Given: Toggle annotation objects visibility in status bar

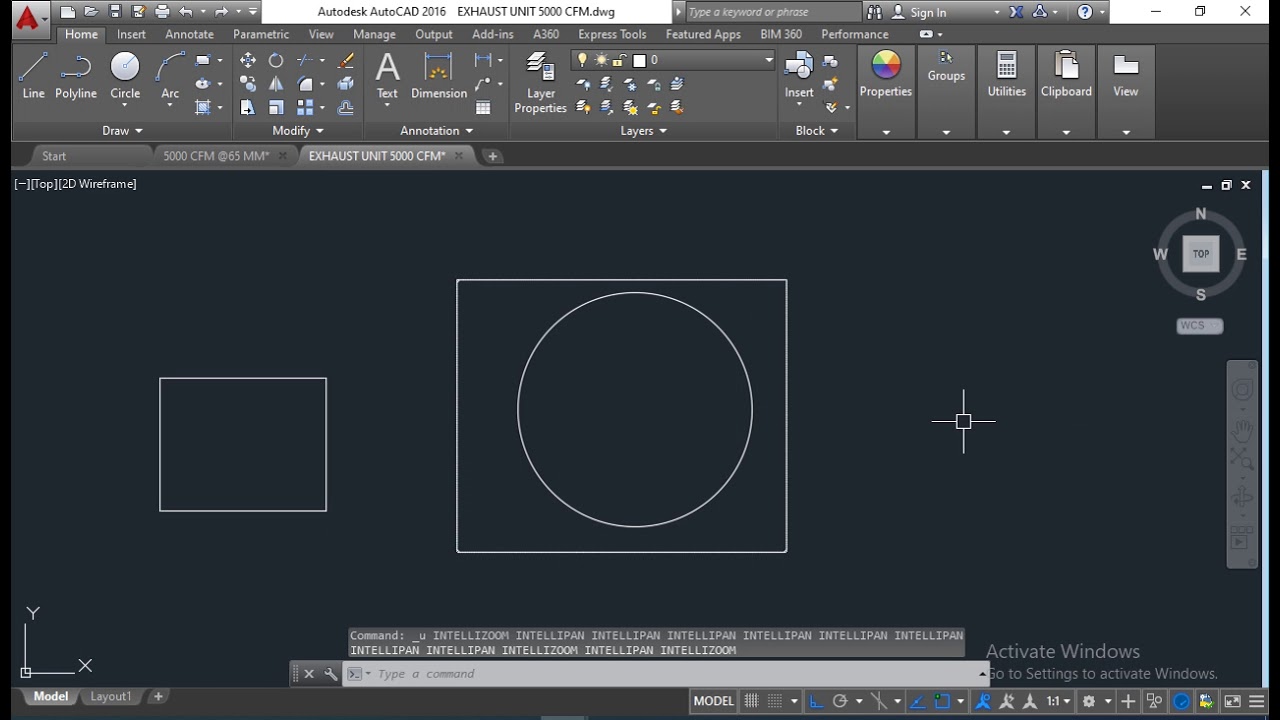Looking at the screenshot, I should 983,701.
